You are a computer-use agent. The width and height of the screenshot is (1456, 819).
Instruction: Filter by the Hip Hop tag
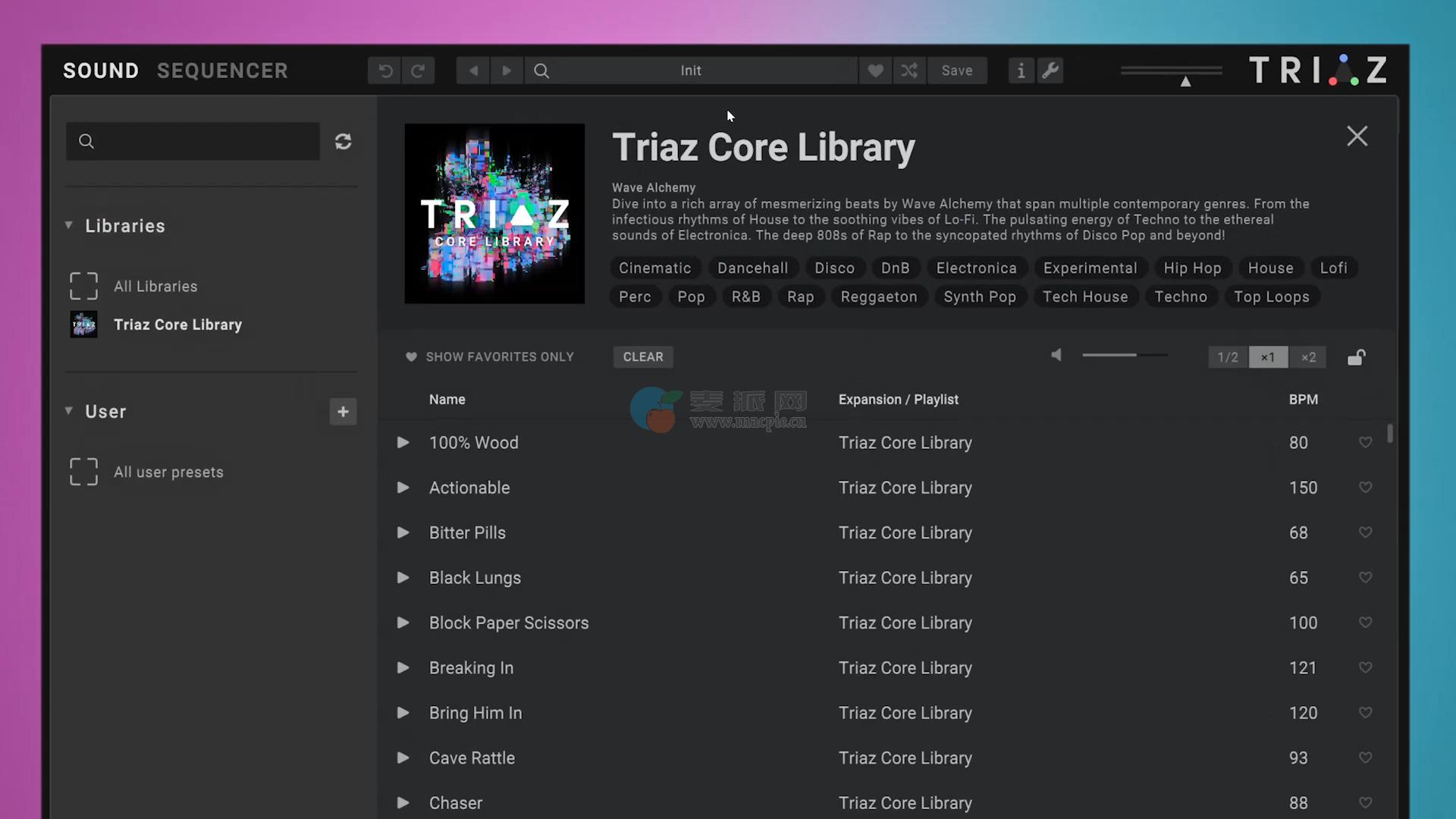pos(1192,268)
